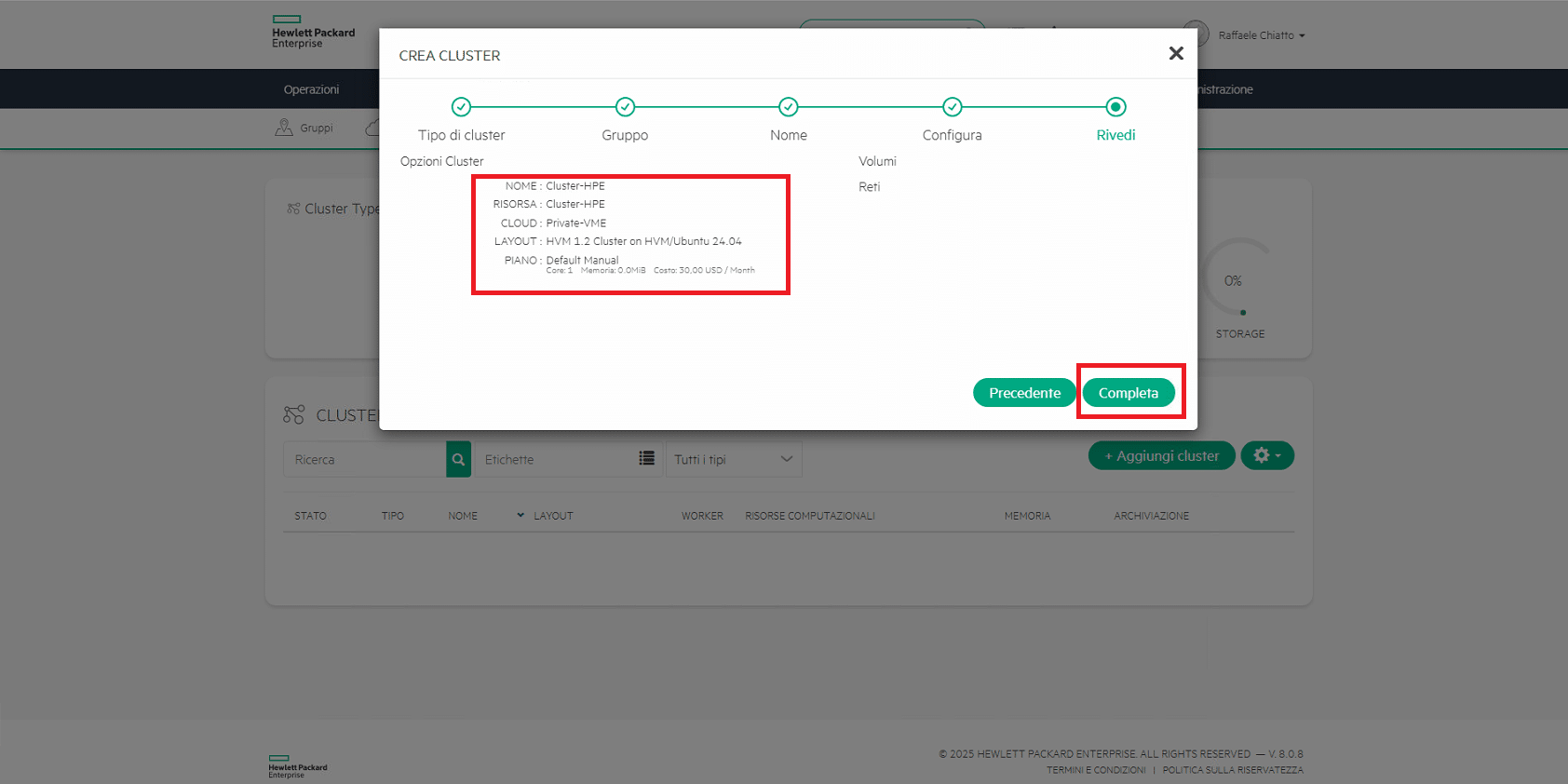Sort by TIPO column header
The height and width of the screenshot is (784, 1568).
click(x=392, y=516)
